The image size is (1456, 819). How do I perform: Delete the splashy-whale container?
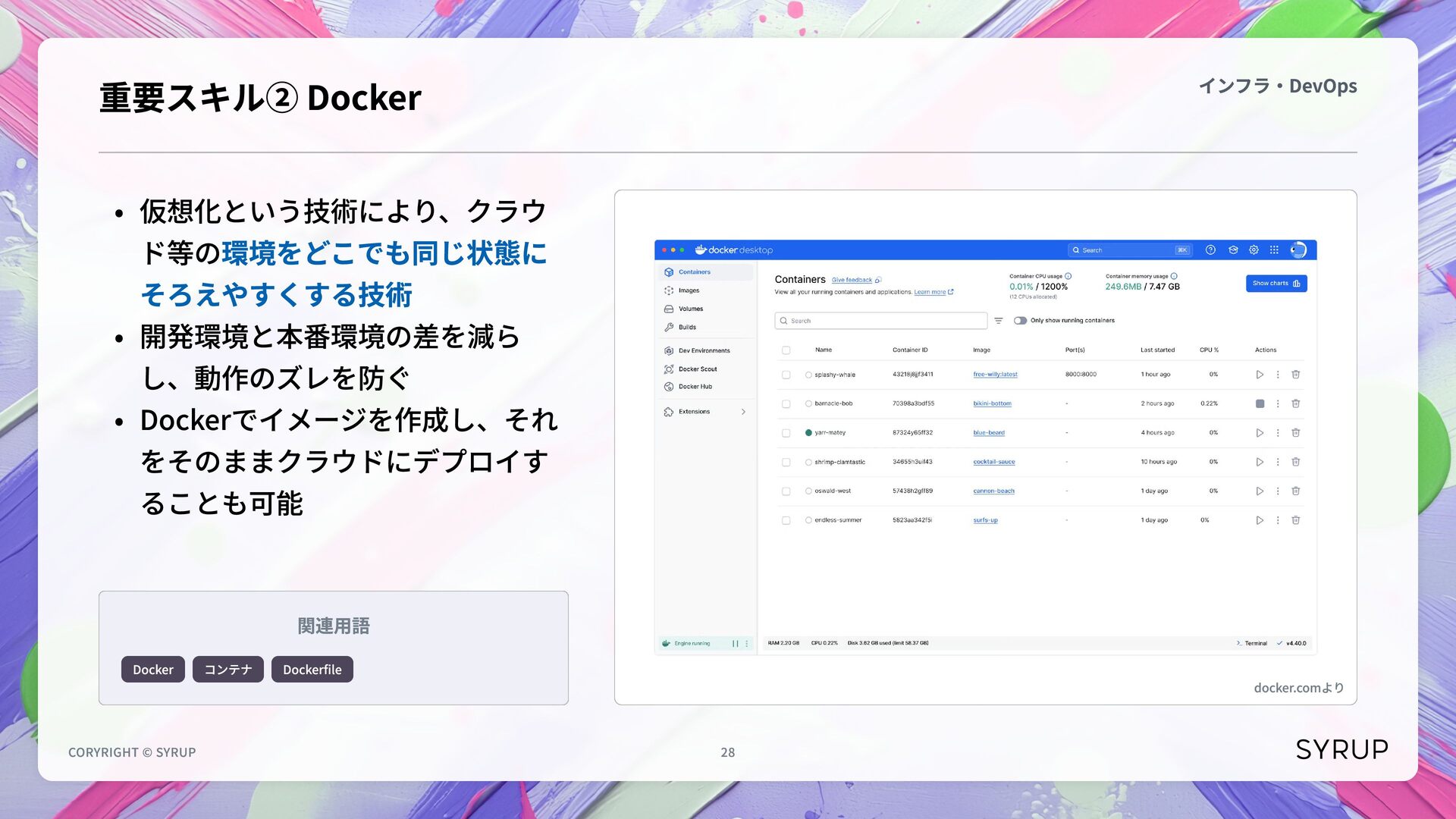point(1296,375)
